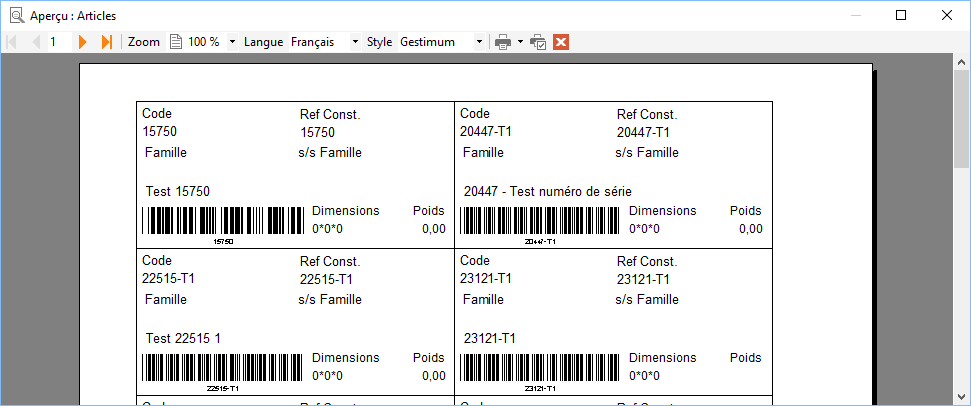Click the barcode labeled 22515-T1
The height and width of the screenshot is (406, 971).
223,368
